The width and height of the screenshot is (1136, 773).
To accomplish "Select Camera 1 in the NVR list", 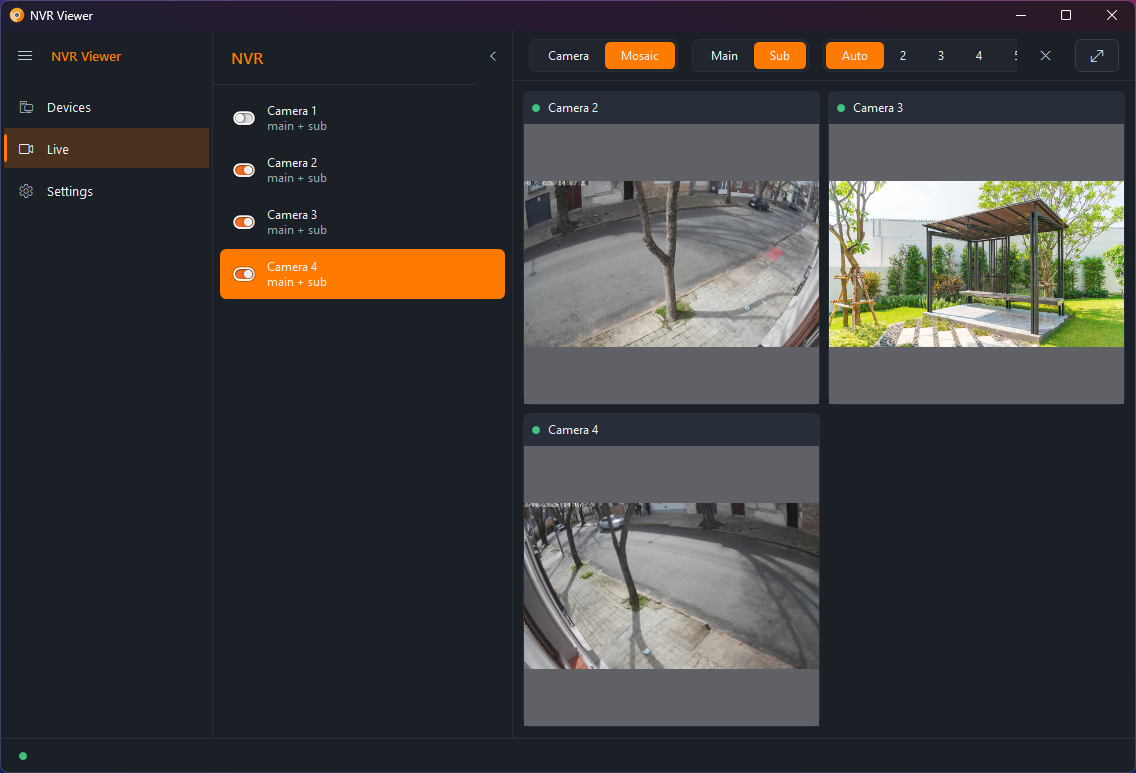I will pos(362,118).
